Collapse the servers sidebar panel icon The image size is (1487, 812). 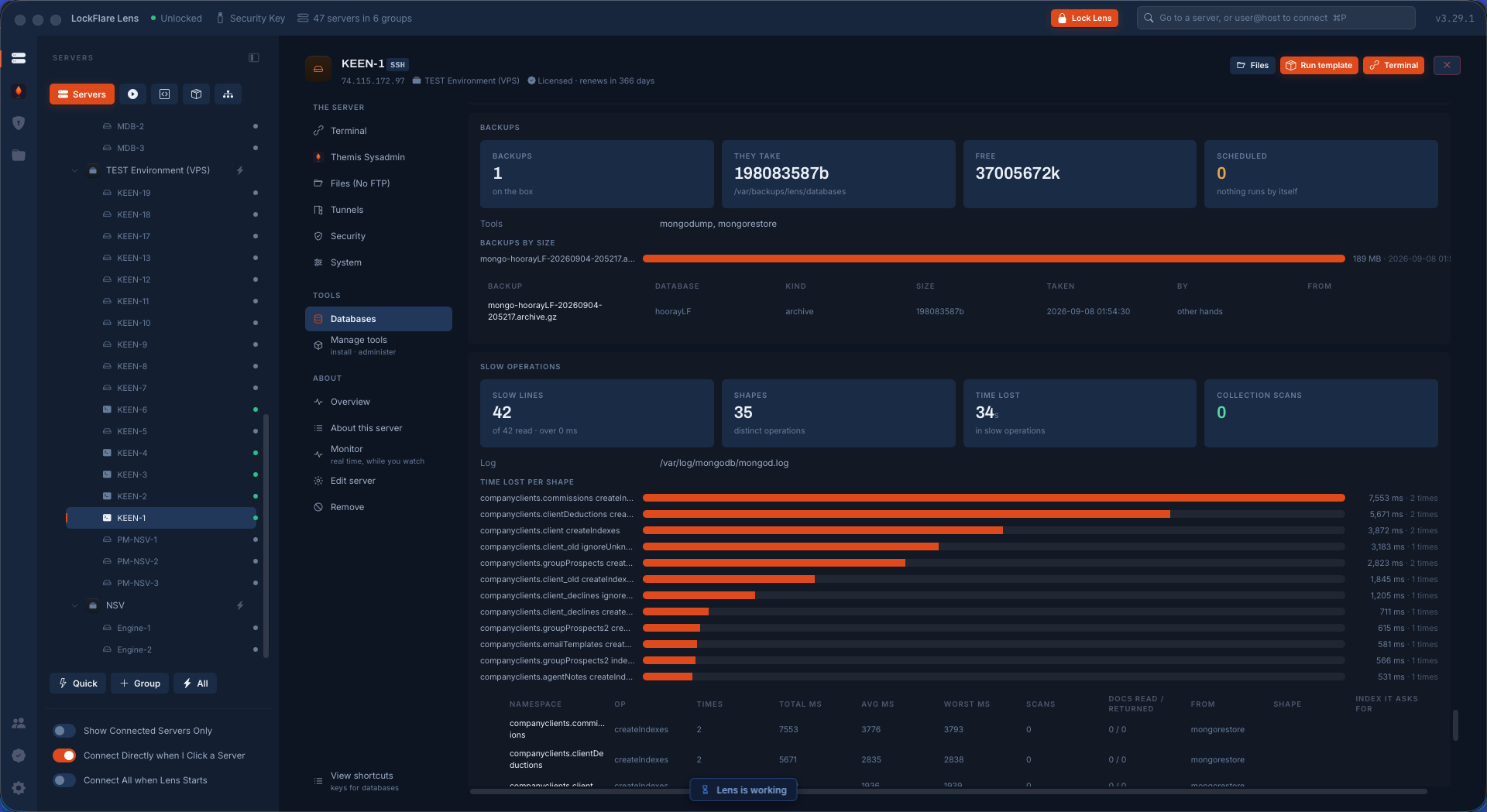pos(253,58)
